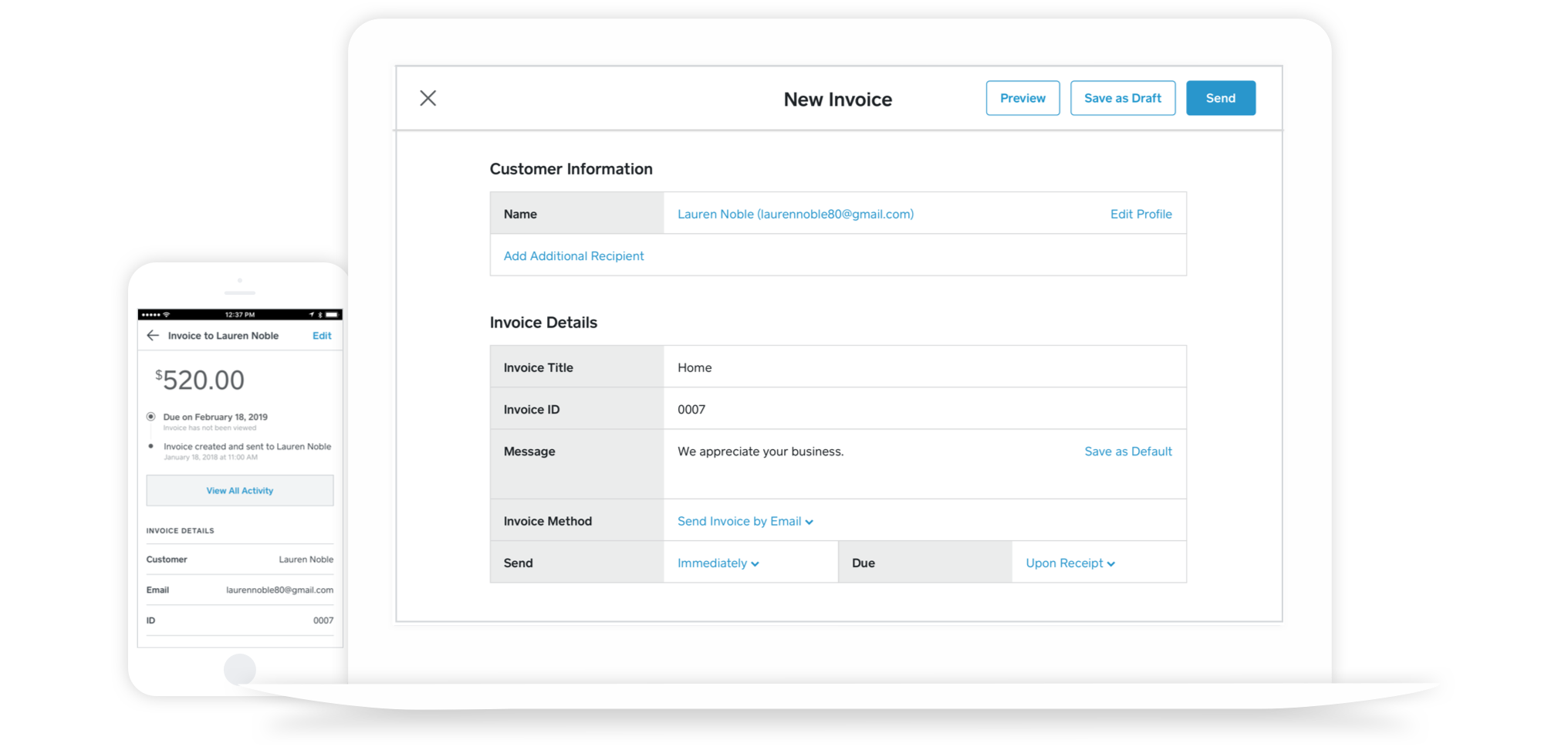This screenshot has width=1568, height=747.
Task: Close the New Invoice dialog
Action: click(x=428, y=98)
